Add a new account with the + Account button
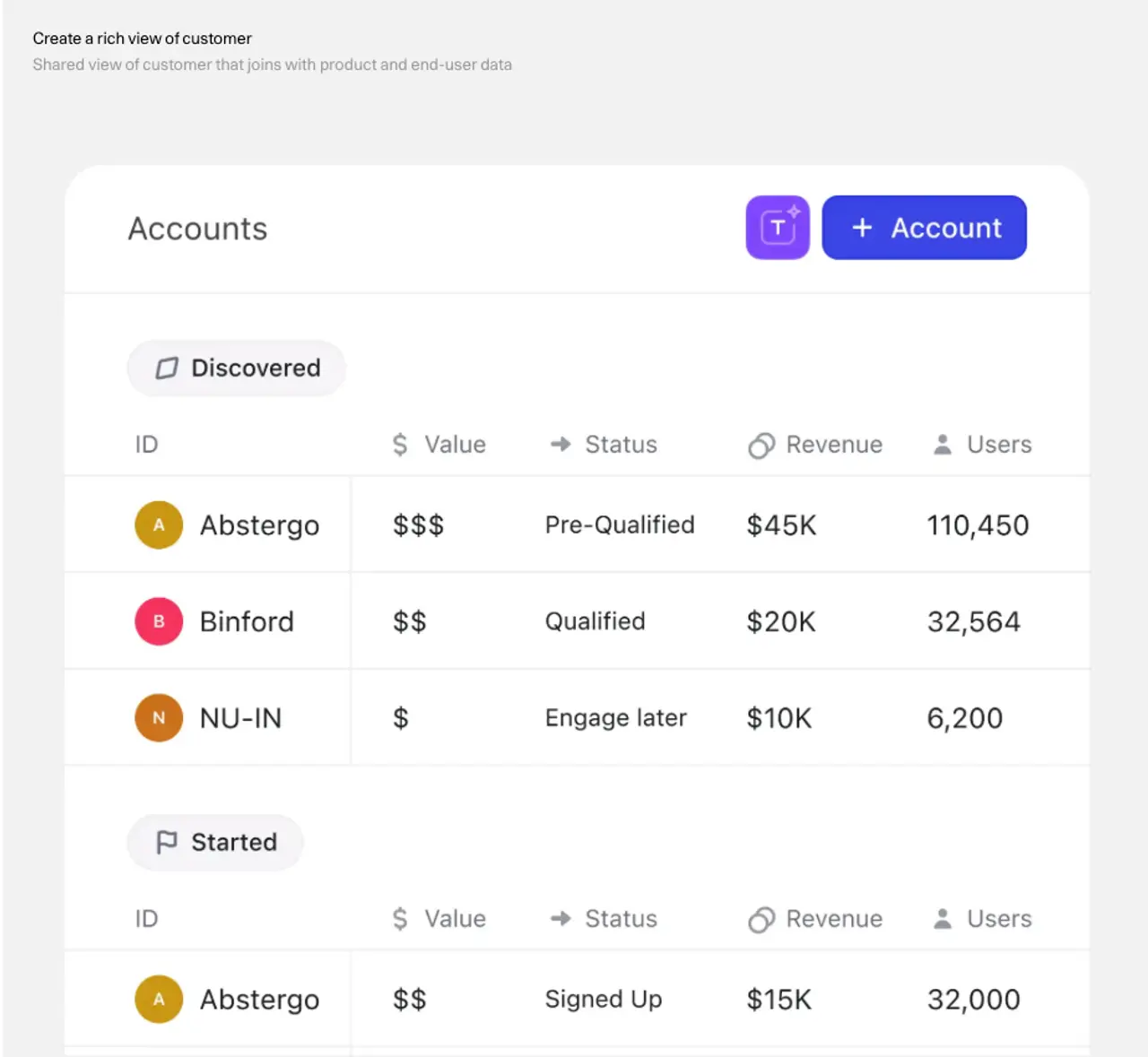Viewport: 1148px width, 1057px height. point(924,228)
